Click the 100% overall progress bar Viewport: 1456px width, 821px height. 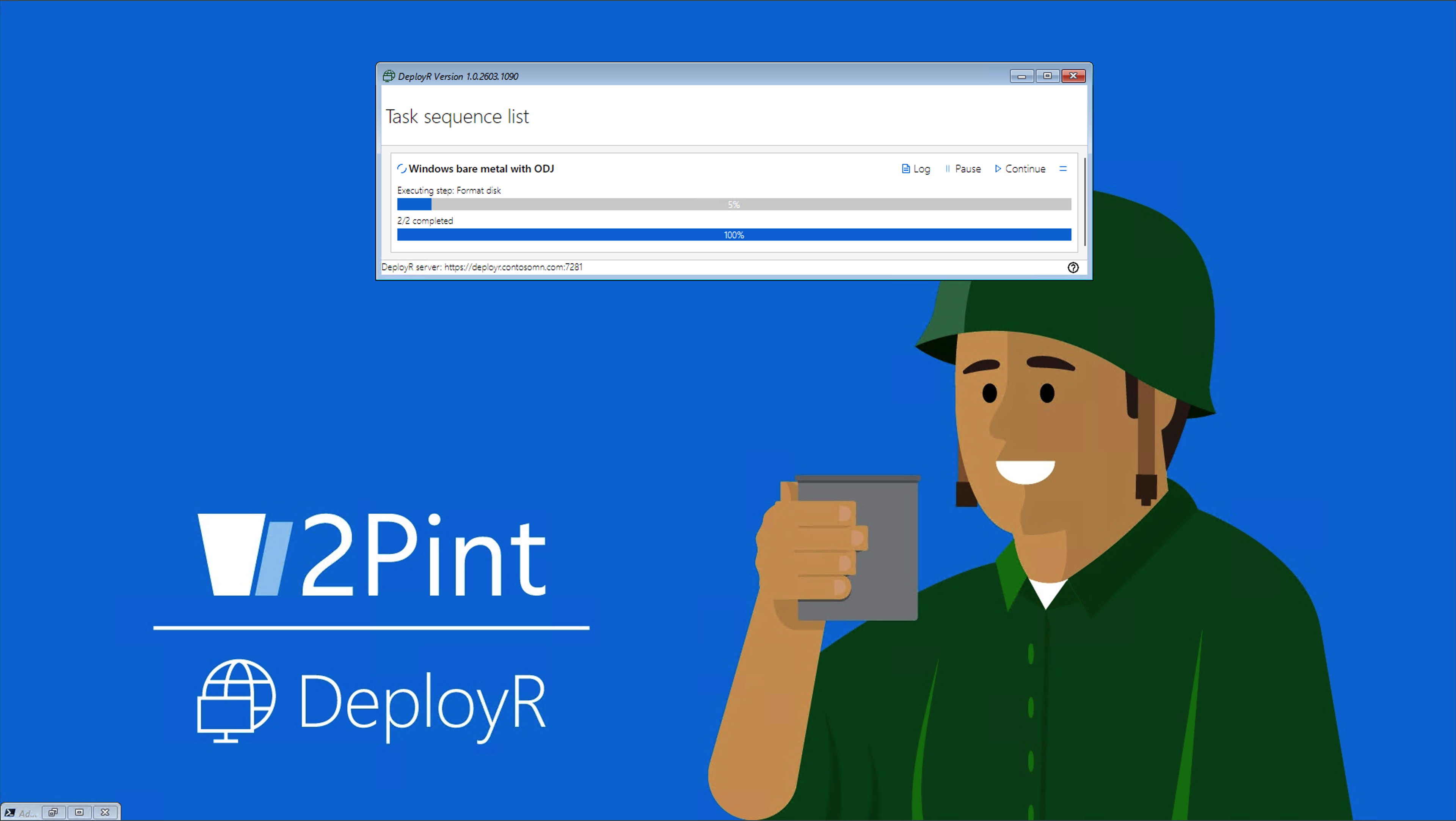tap(734, 234)
